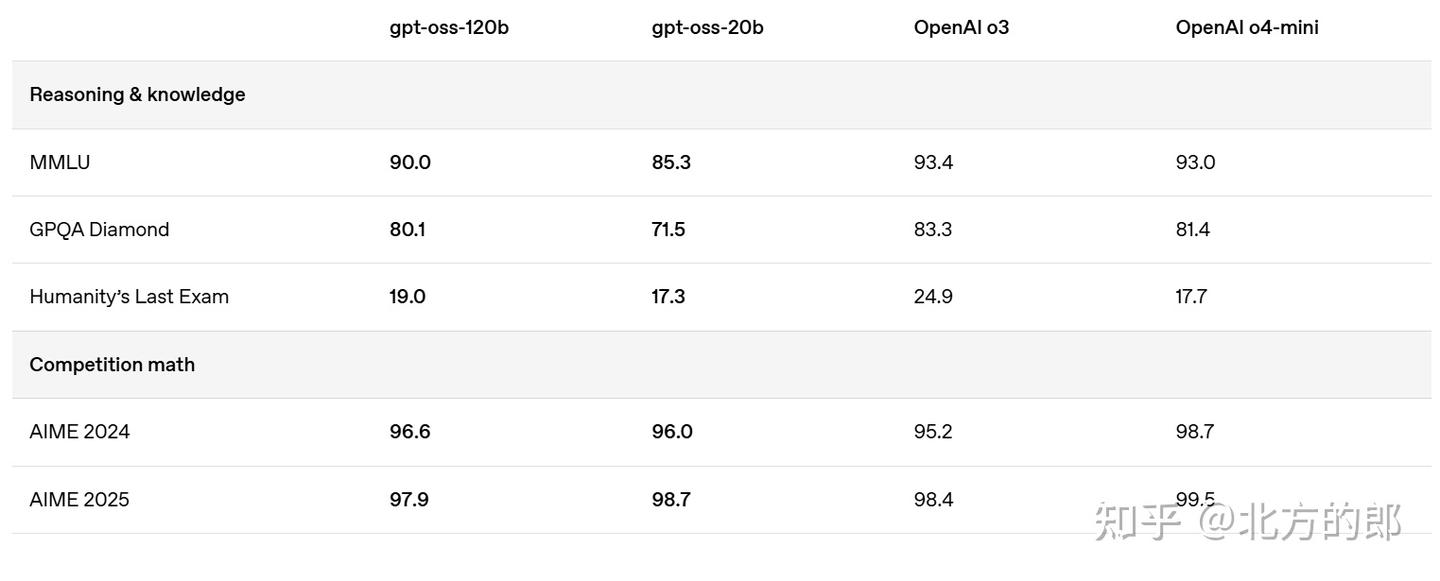This screenshot has height=581, width=1440.
Task: Click the Humanity's Last Exam row label
Action: [129, 297]
